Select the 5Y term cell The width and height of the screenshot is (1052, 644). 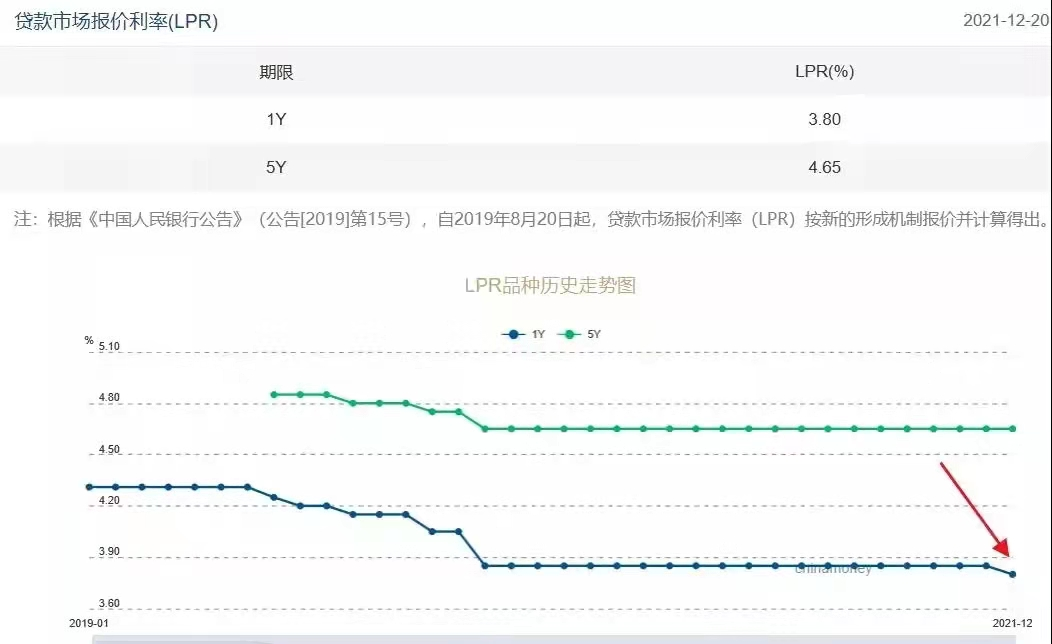[276, 167]
